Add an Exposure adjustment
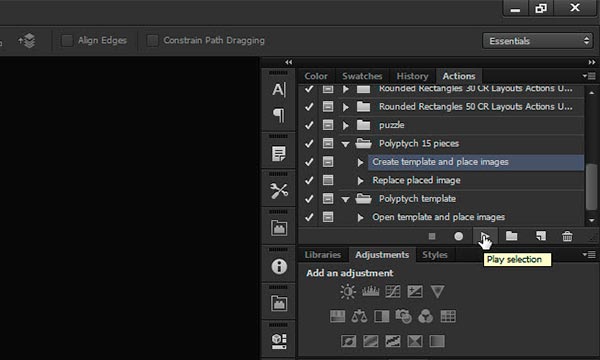Viewport: 600px width, 360px height. (x=415, y=292)
